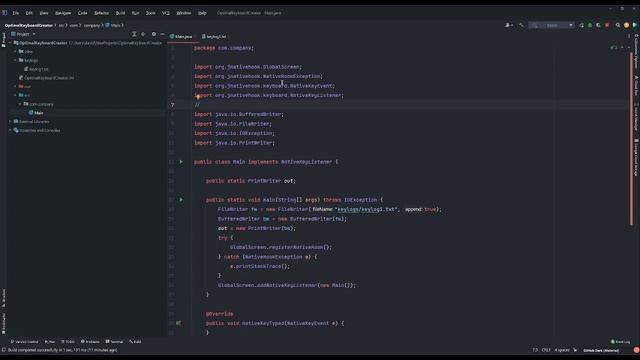Hide the Project tool window
Viewport: 640px width, 360px height.
(162, 34)
